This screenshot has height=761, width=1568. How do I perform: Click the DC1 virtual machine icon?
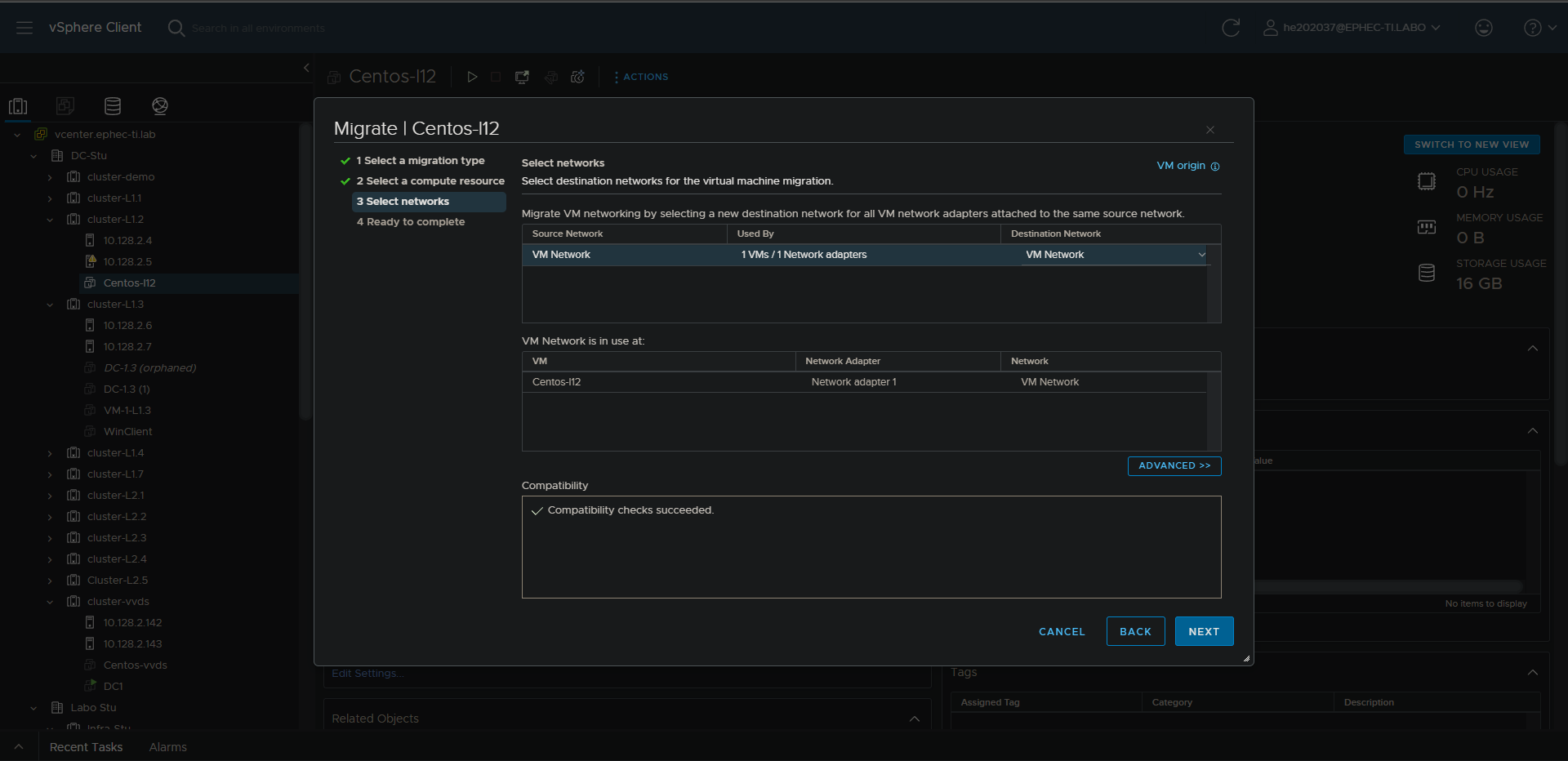90,687
